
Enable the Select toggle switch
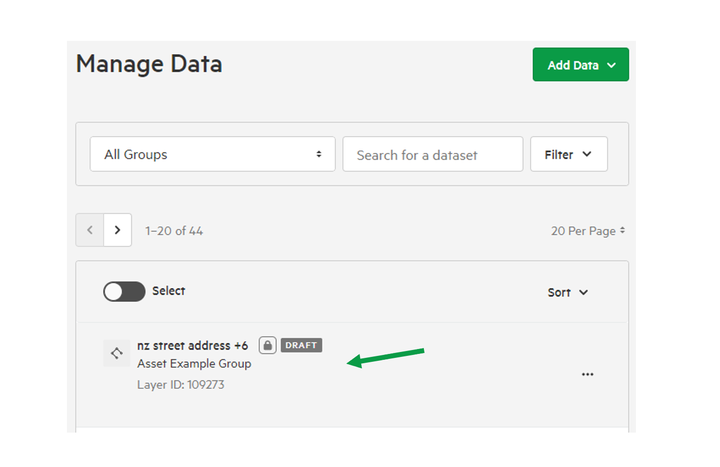124,292
